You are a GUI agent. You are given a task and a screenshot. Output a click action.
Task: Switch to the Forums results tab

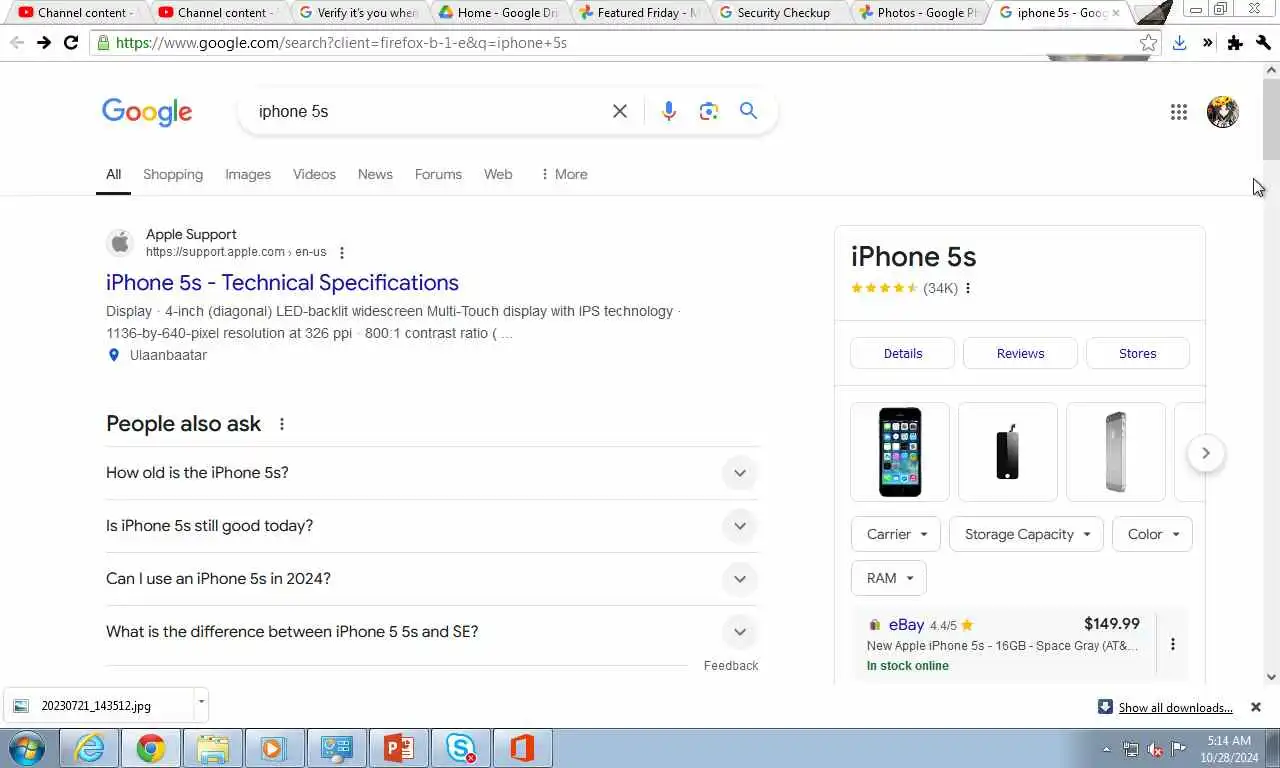[438, 174]
